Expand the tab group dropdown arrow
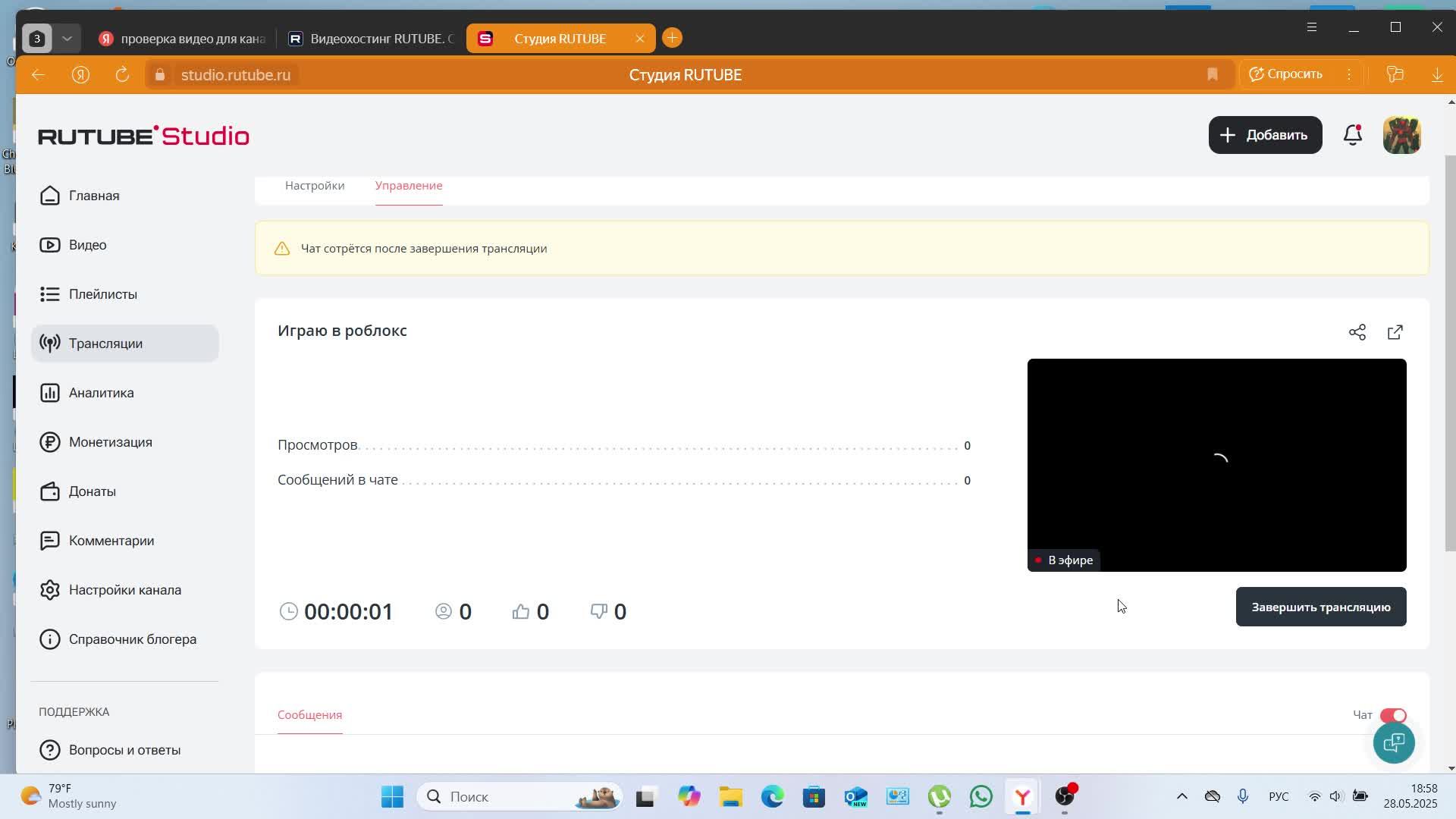Viewport: 1456px width, 819px height. (67, 38)
